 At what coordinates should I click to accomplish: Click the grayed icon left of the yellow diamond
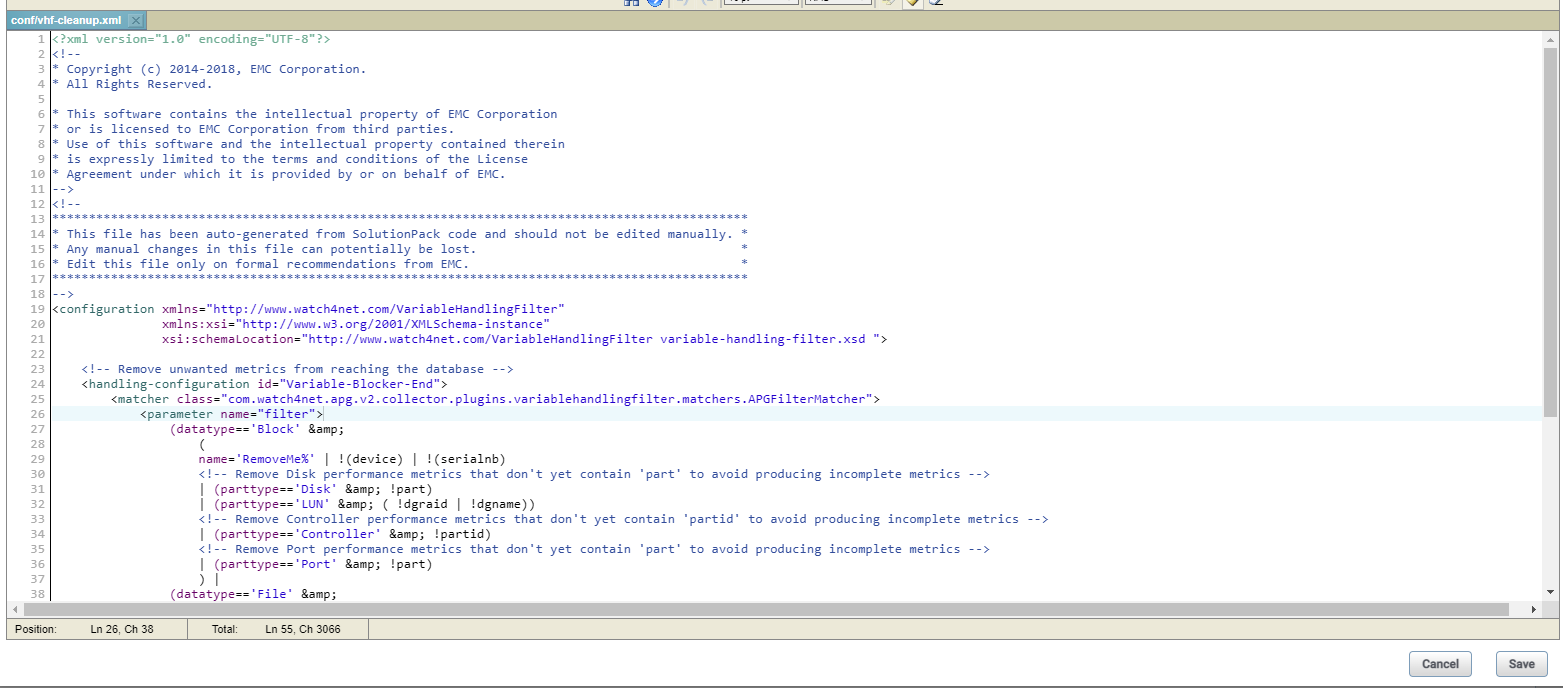coord(889,3)
